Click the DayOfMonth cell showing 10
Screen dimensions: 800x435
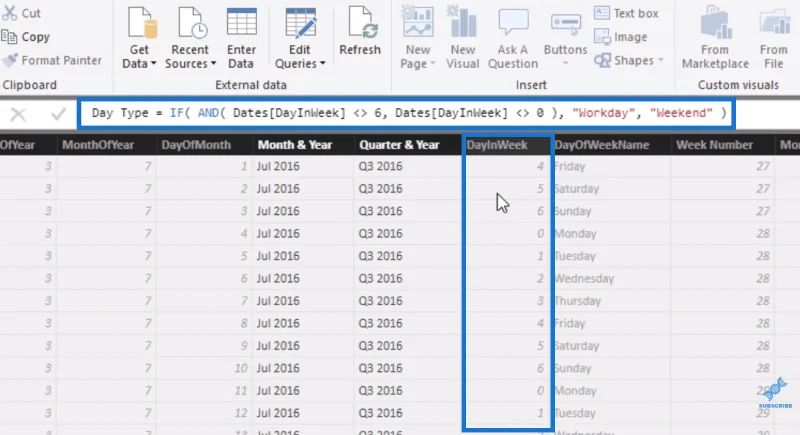[204, 368]
